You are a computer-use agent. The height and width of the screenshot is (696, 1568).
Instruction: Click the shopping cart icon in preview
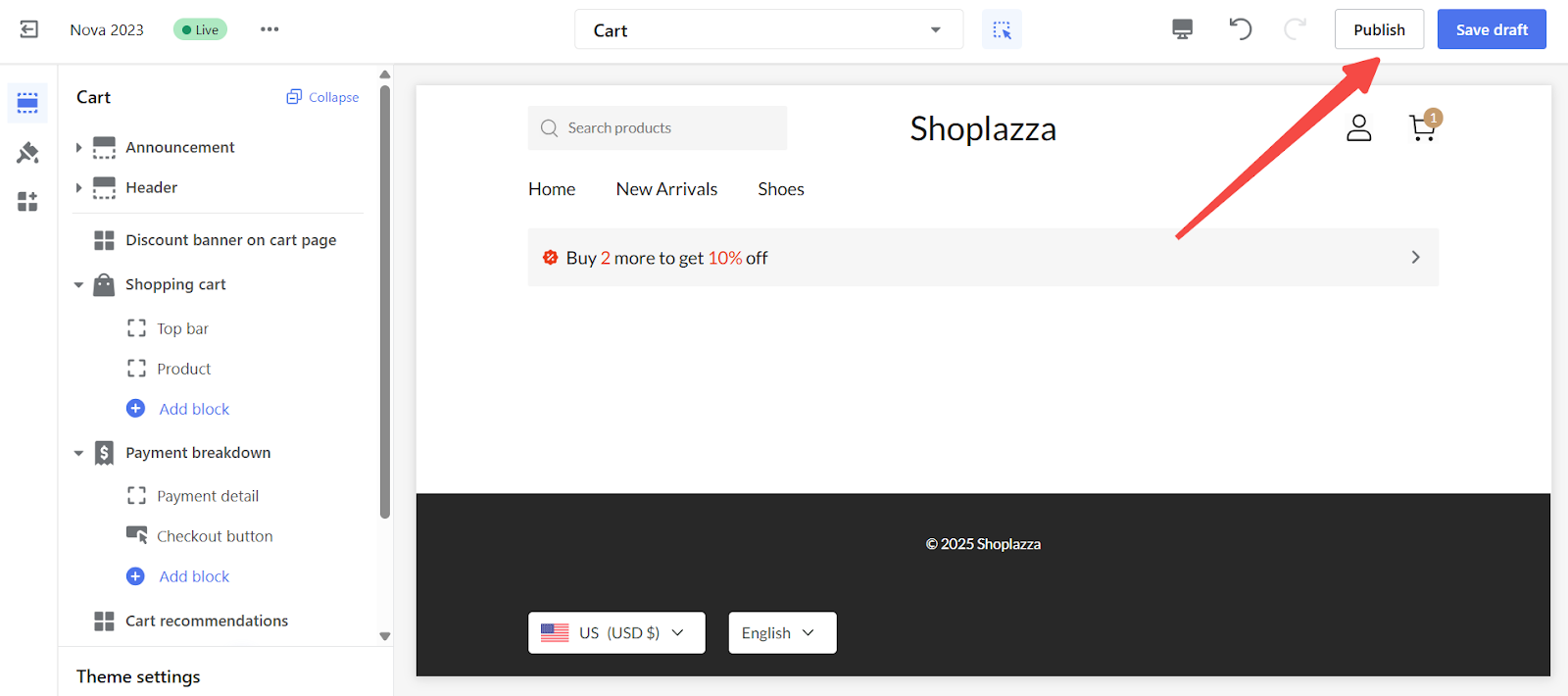click(x=1423, y=127)
